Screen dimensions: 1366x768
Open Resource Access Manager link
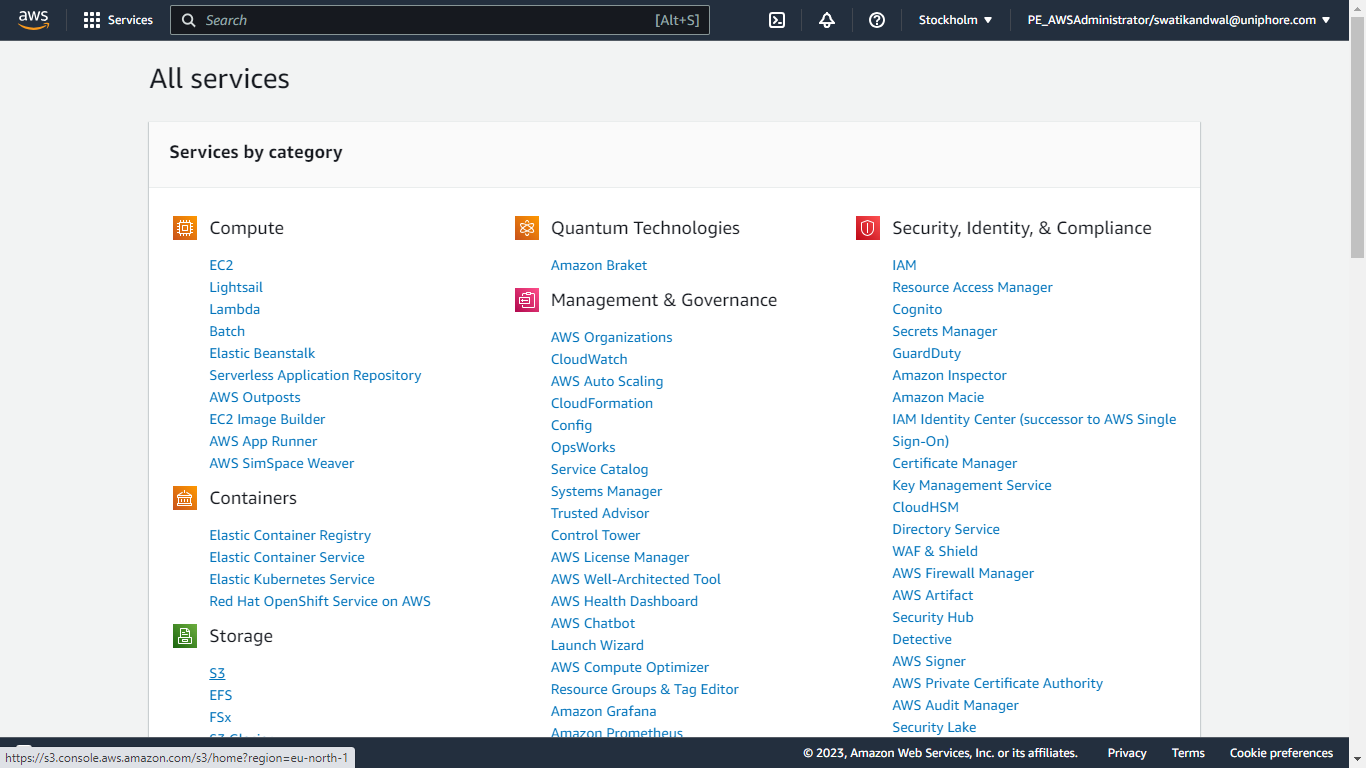click(972, 287)
